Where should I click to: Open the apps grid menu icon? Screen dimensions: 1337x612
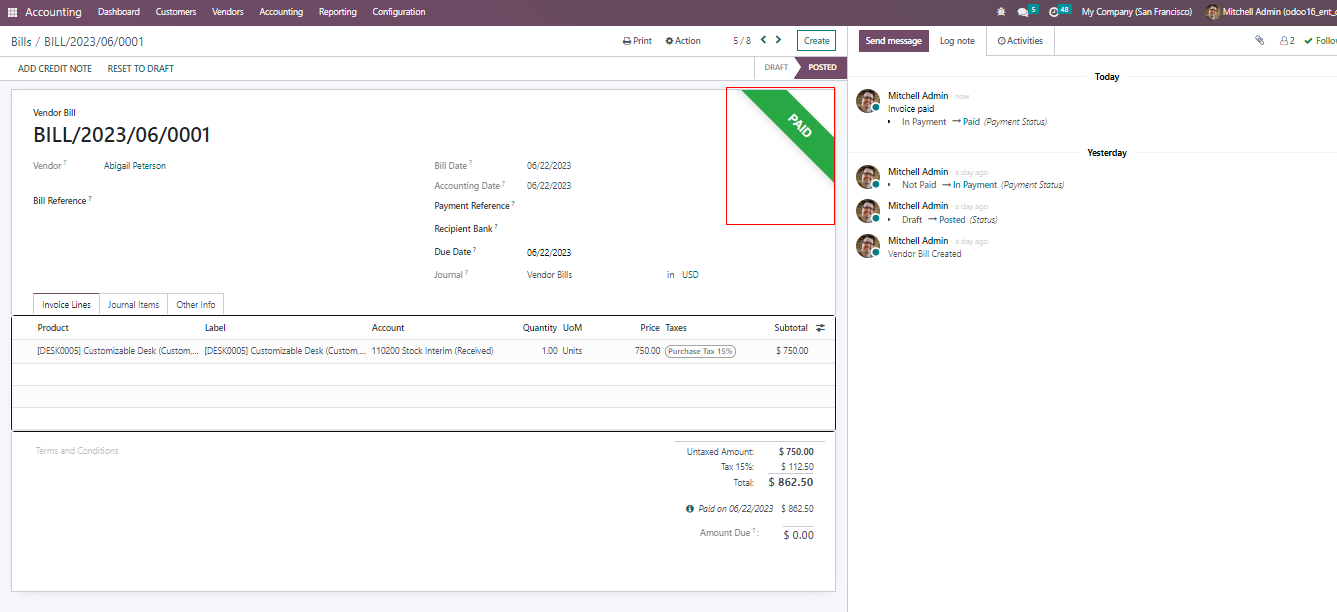[x=13, y=12]
